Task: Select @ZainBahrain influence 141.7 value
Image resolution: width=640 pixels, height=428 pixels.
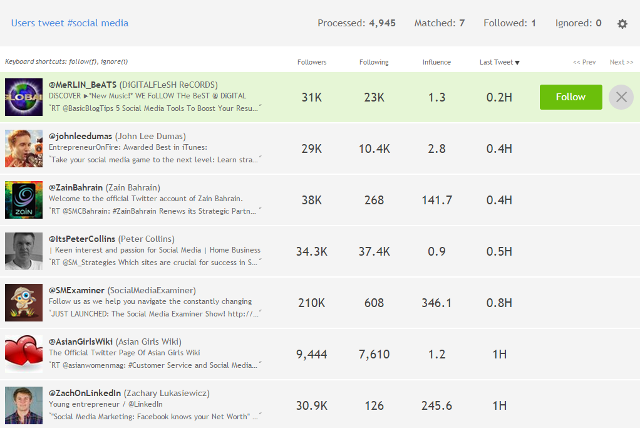Action: click(437, 200)
